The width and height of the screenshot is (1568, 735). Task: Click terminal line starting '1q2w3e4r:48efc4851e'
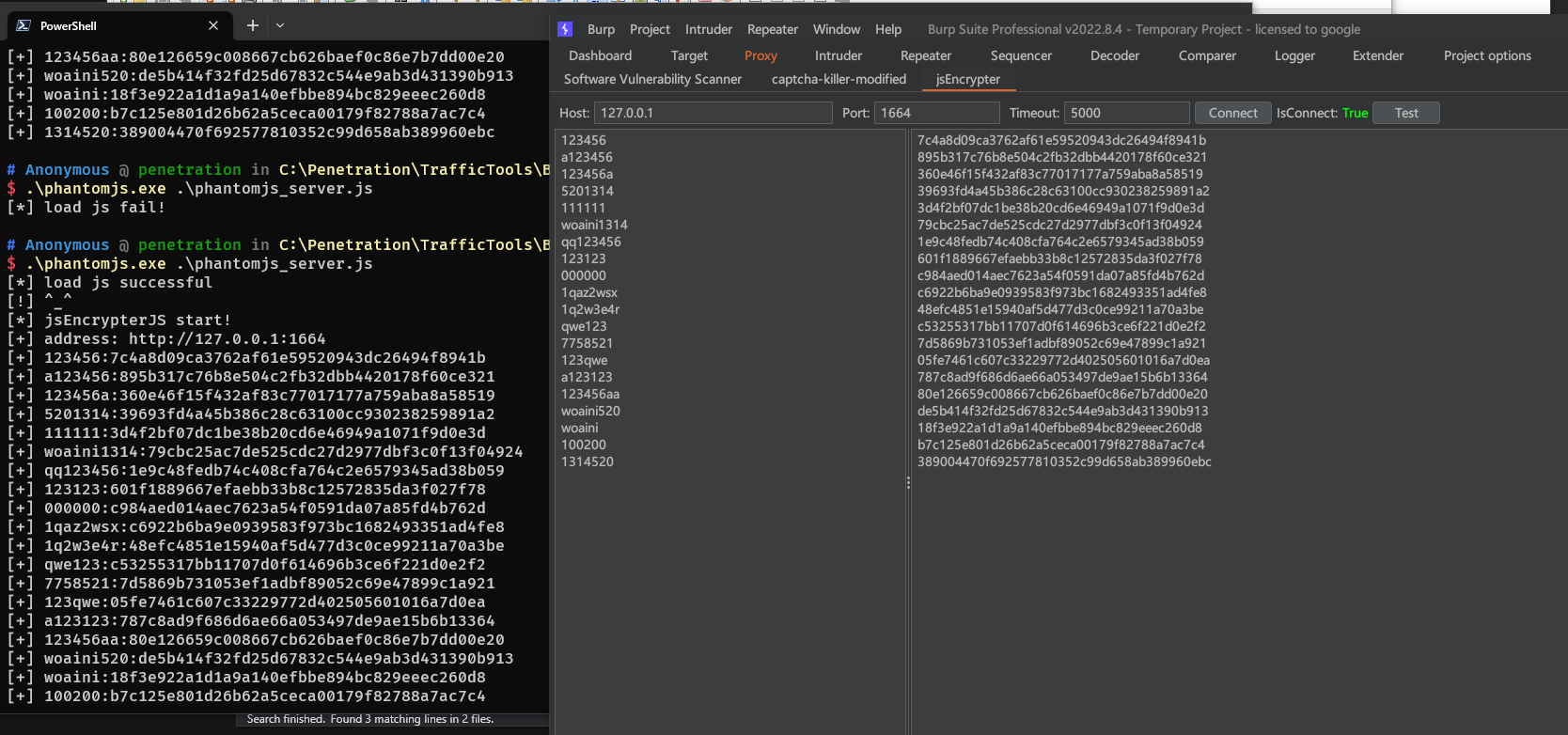[256, 545]
